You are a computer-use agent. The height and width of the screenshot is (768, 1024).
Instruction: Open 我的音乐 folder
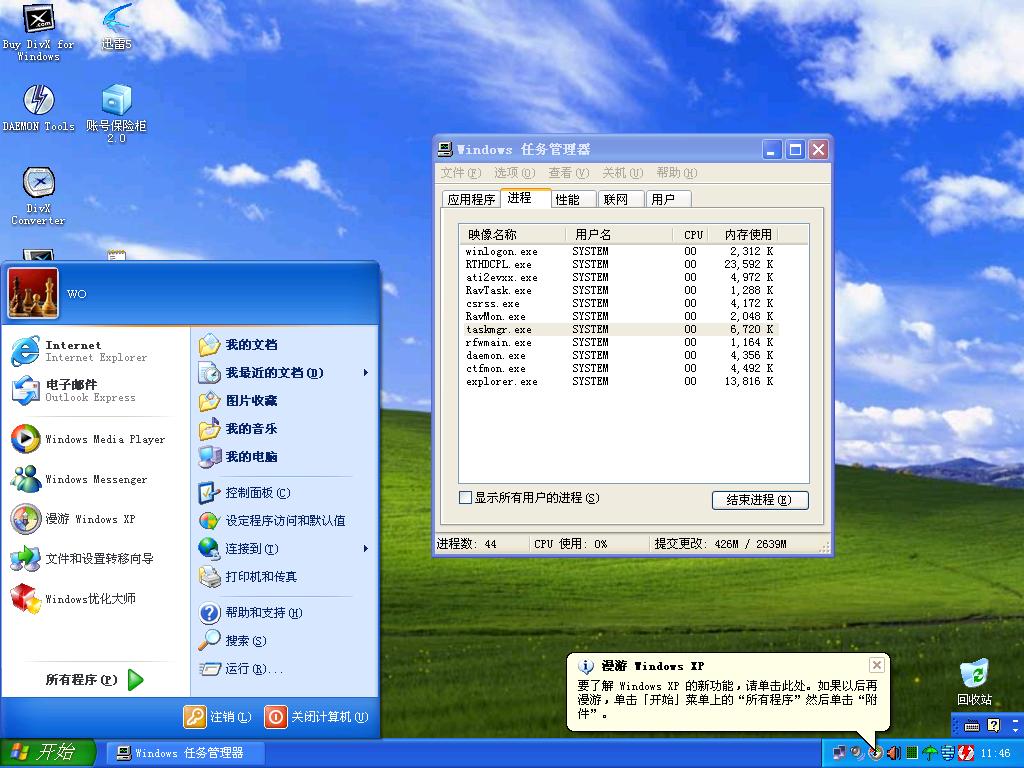click(x=238, y=428)
